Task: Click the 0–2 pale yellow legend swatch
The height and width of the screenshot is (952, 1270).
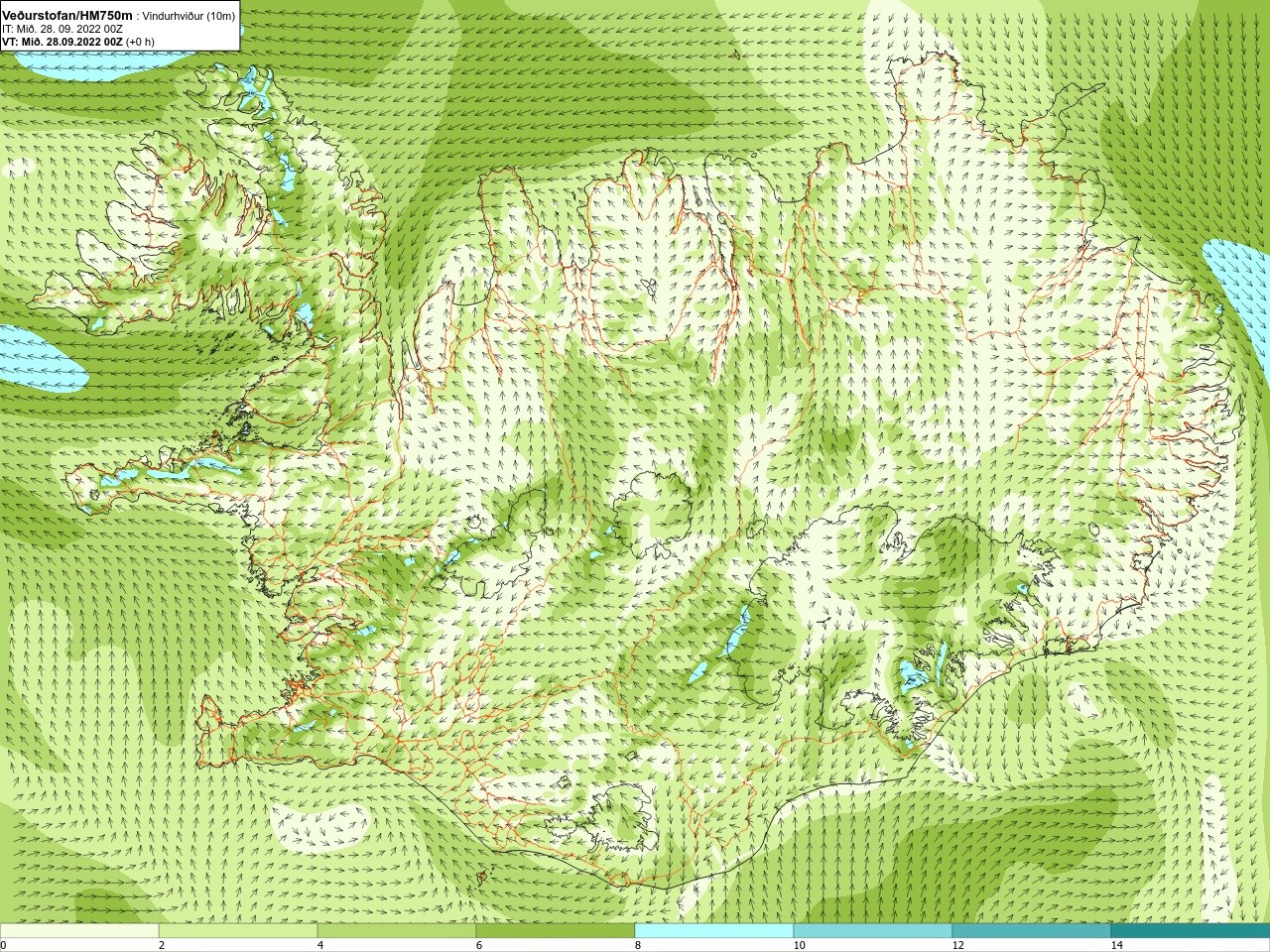Action: 79,931
